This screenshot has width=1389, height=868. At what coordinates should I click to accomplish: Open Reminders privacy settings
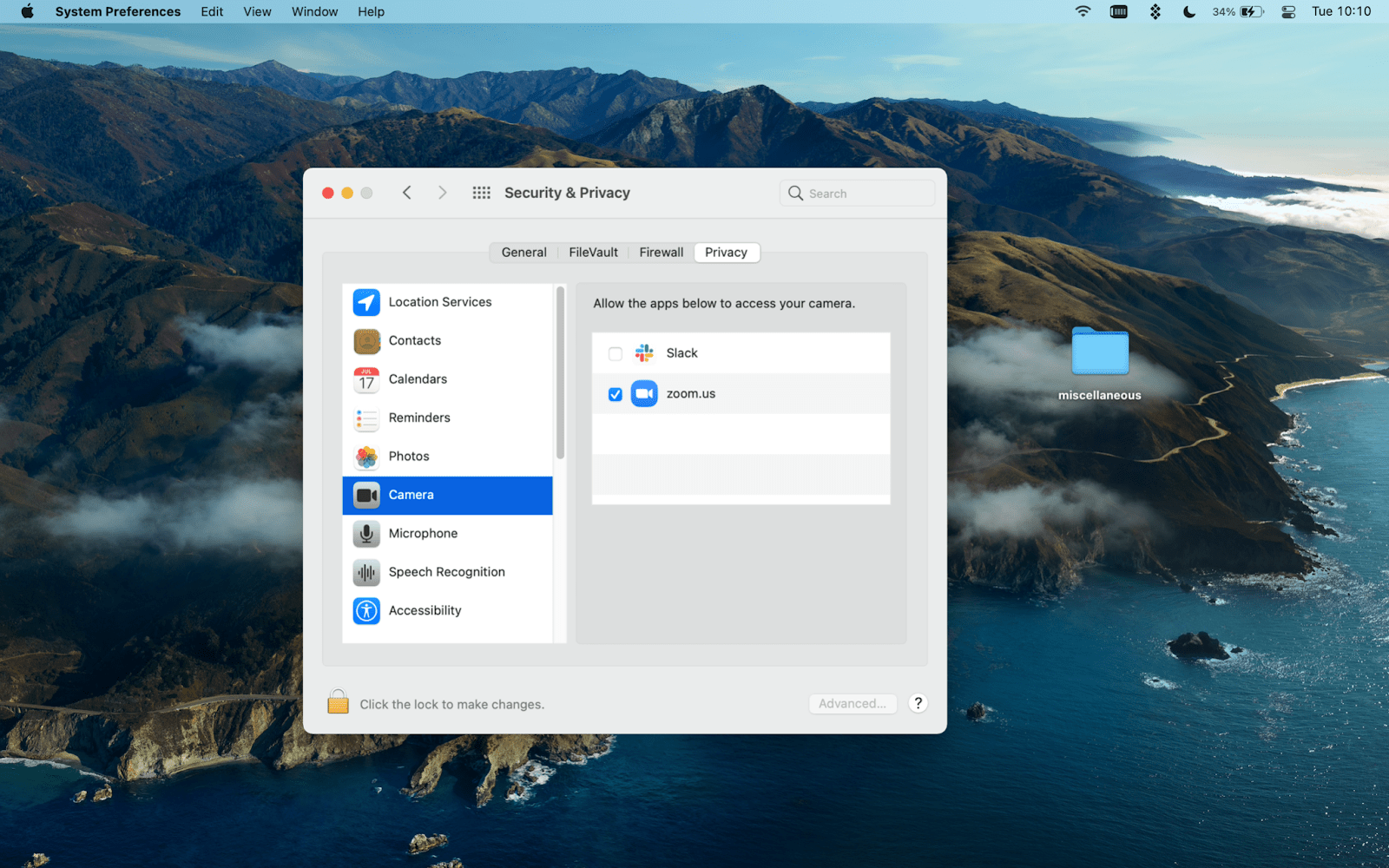coord(419,418)
